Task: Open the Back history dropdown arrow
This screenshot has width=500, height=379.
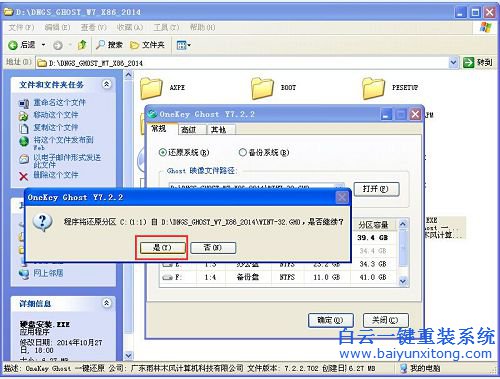Action: tap(43, 45)
